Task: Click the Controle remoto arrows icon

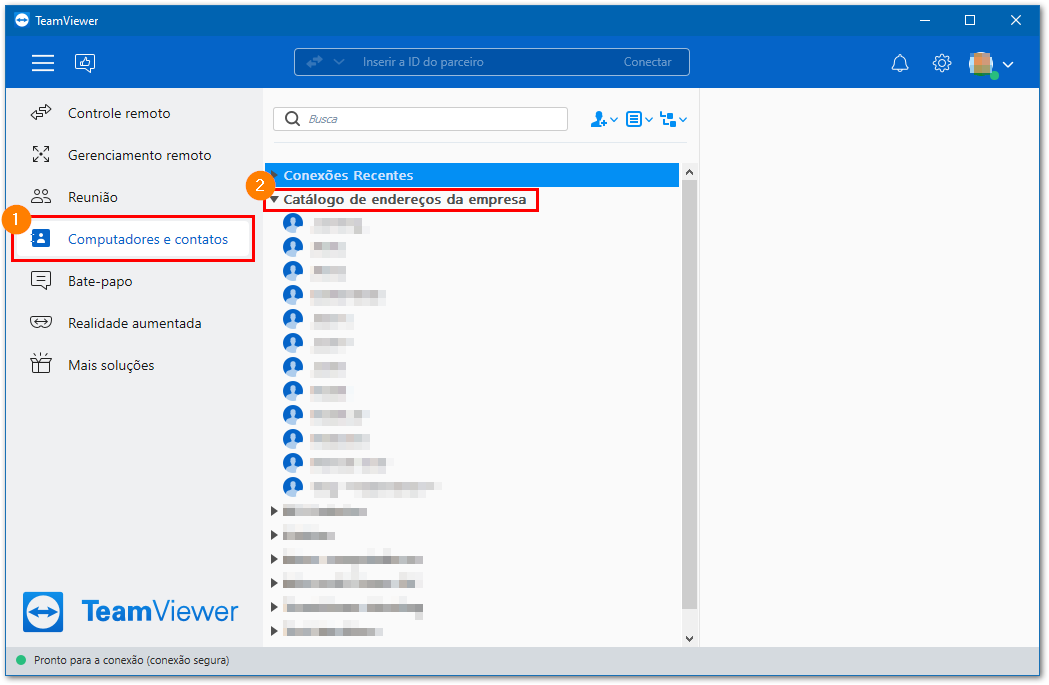Action: 41,112
